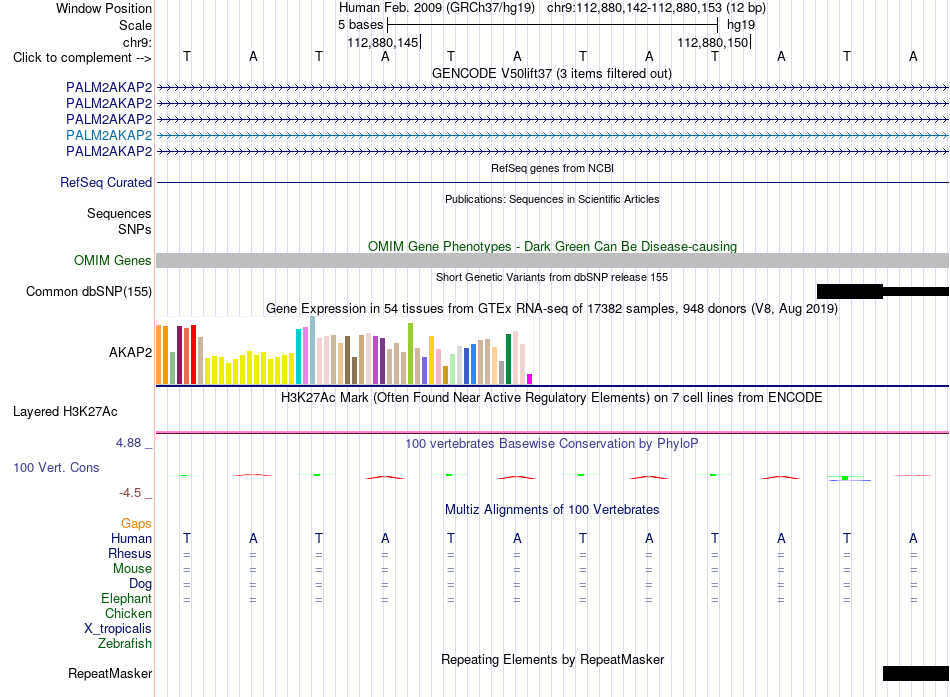Click the 'H3K27Ac Mark' ENCODE track title
950x697 pixels.
[x=552, y=398]
